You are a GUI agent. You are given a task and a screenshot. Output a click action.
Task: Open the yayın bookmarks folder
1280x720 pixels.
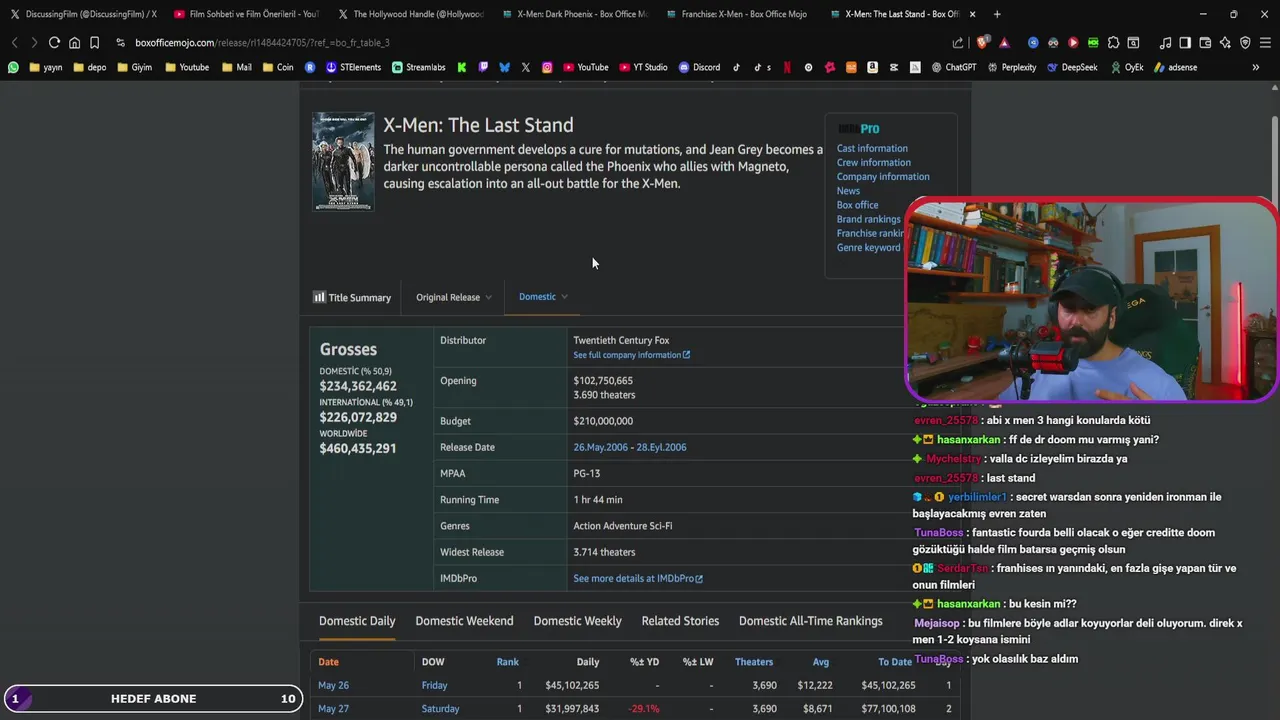tap(46, 67)
